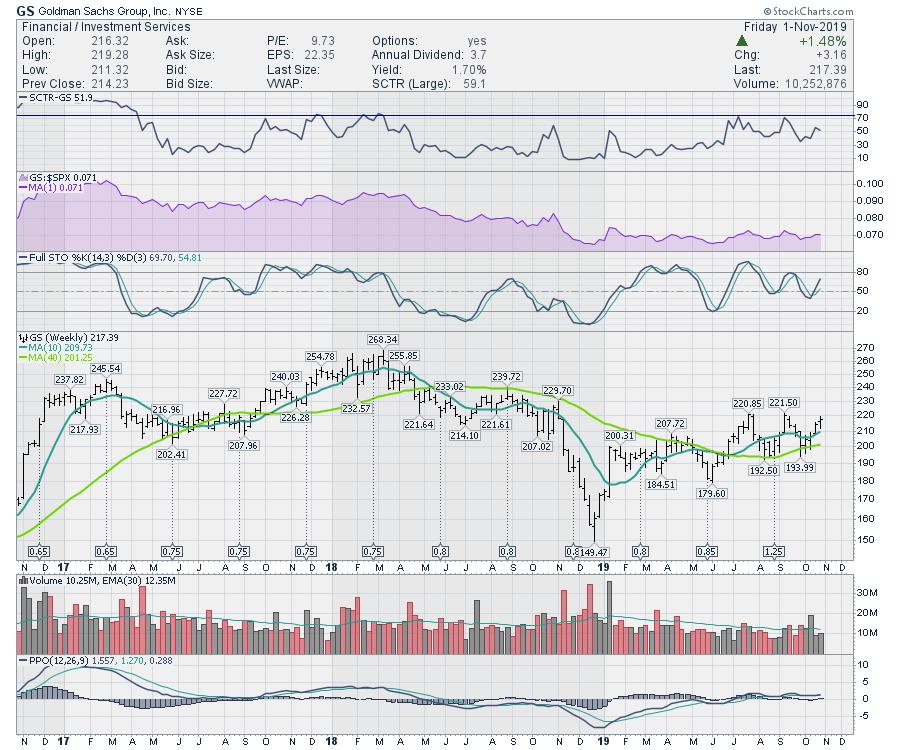This screenshot has height=750, width=900.
Task: Click the 202.41 price label
Action: pyautogui.click(x=172, y=454)
